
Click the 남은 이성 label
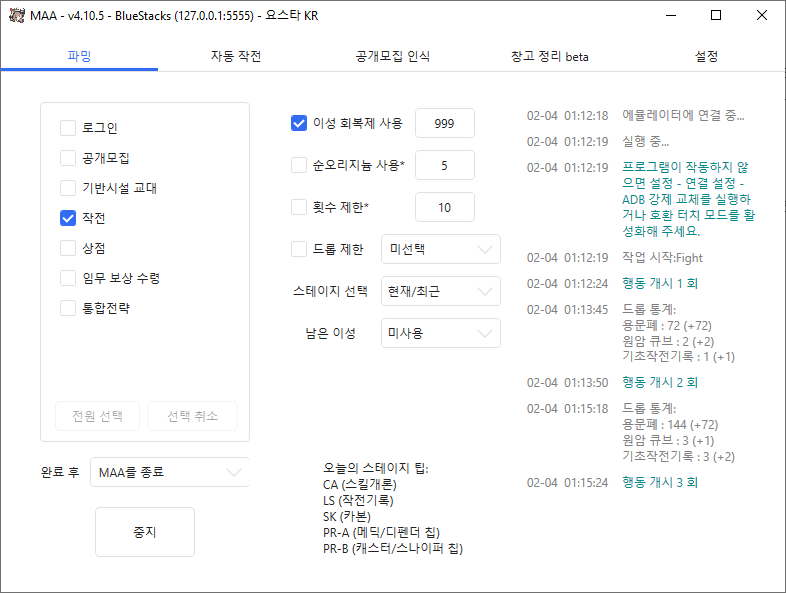(x=330, y=333)
